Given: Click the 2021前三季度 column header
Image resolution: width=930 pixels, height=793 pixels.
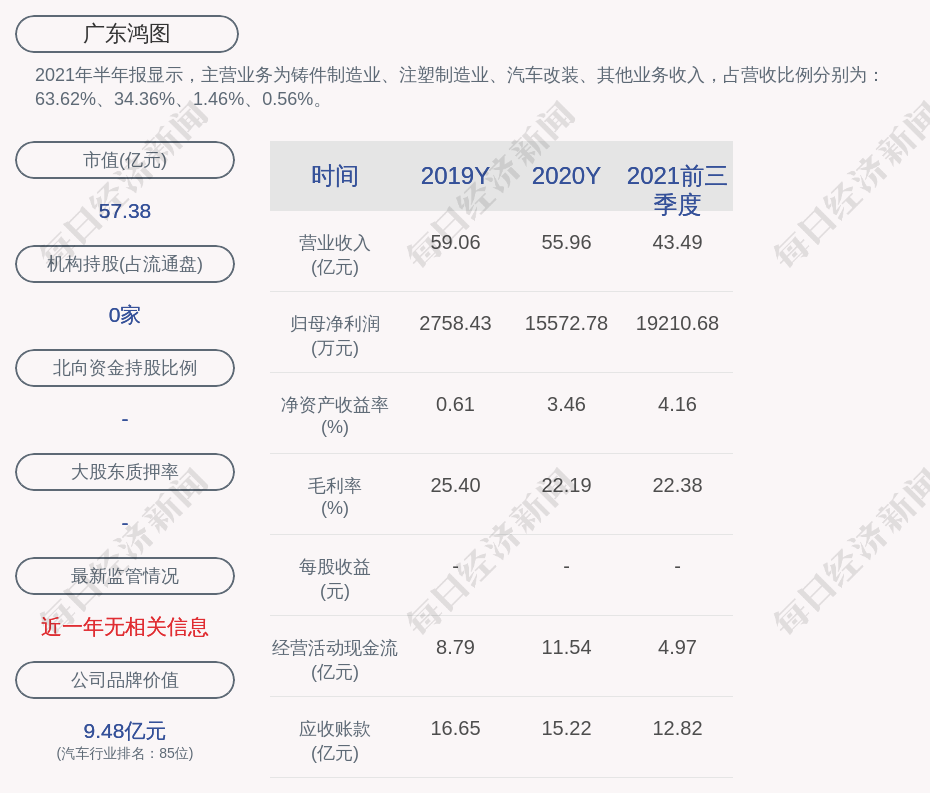Looking at the screenshot, I should click(x=677, y=190).
